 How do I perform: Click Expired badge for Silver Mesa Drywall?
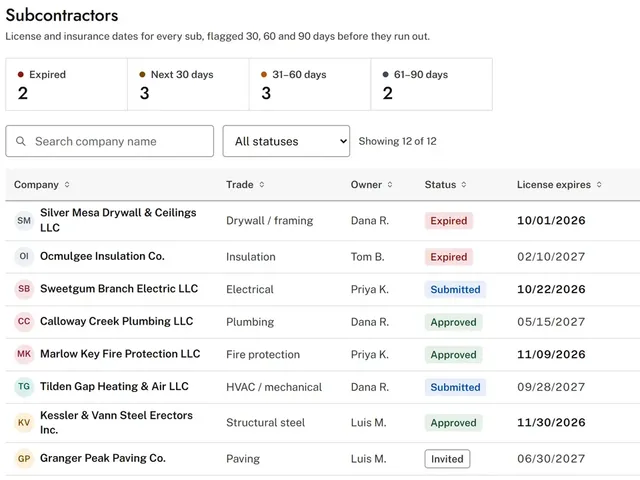click(449, 220)
